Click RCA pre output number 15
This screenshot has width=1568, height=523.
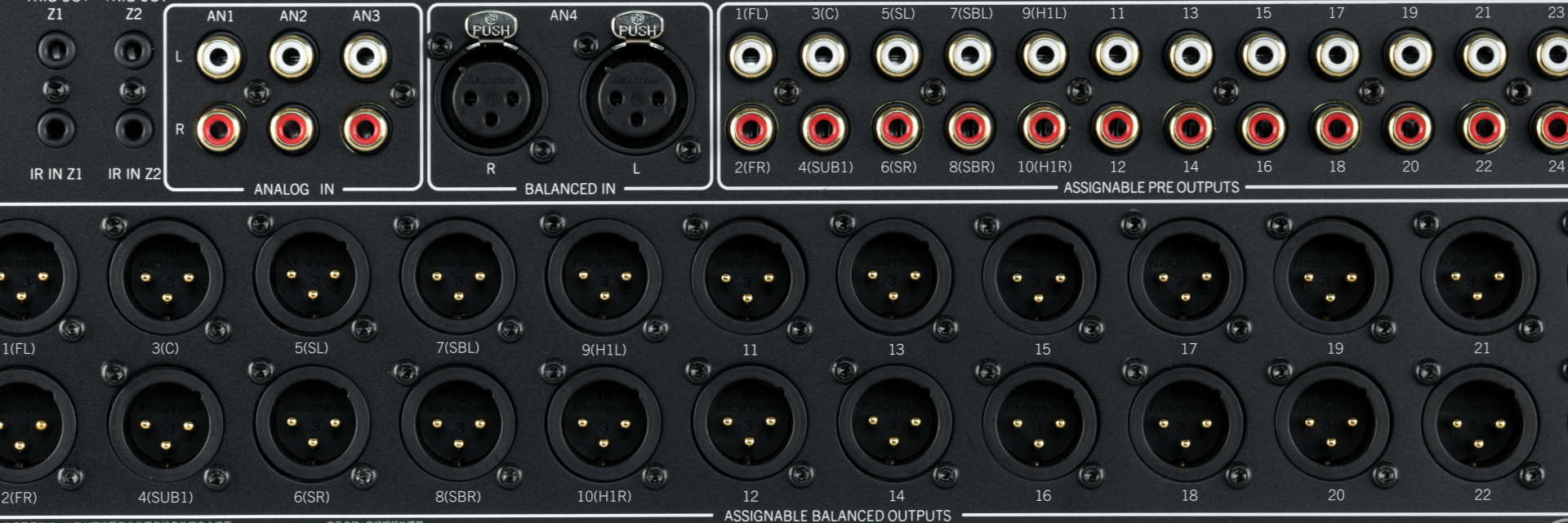click(x=1263, y=56)
